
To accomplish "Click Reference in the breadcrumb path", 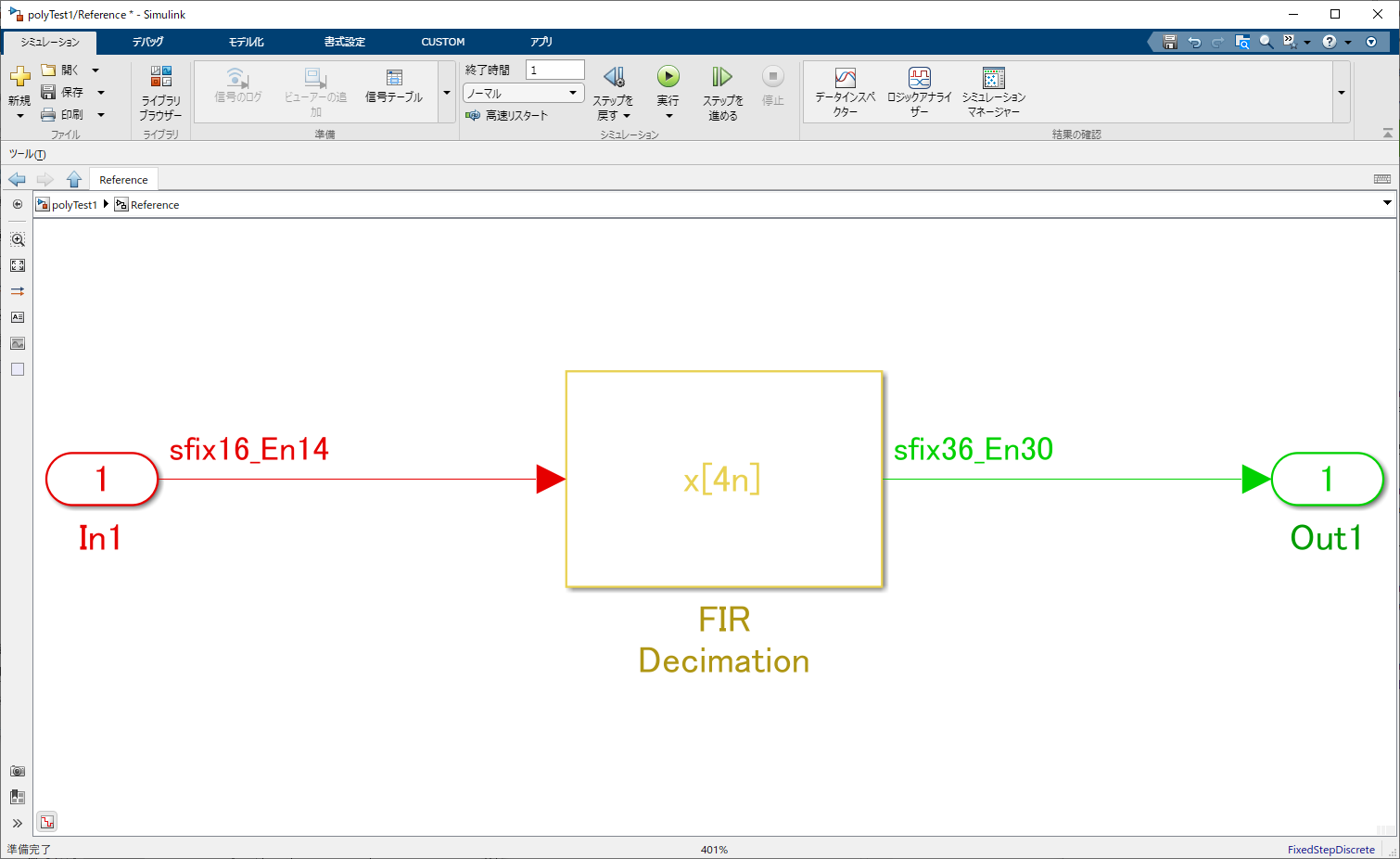I will 155,204.
